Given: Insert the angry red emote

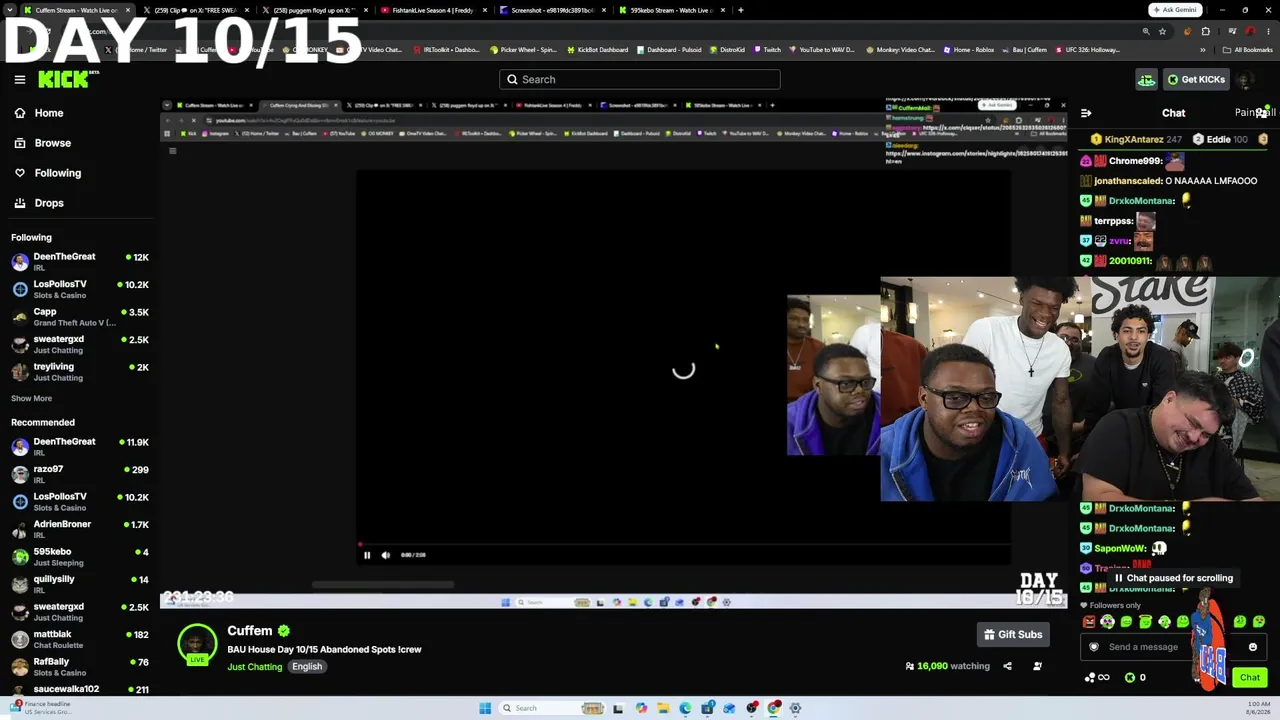Looking at the screenshot, I should tap(1088, 622).
